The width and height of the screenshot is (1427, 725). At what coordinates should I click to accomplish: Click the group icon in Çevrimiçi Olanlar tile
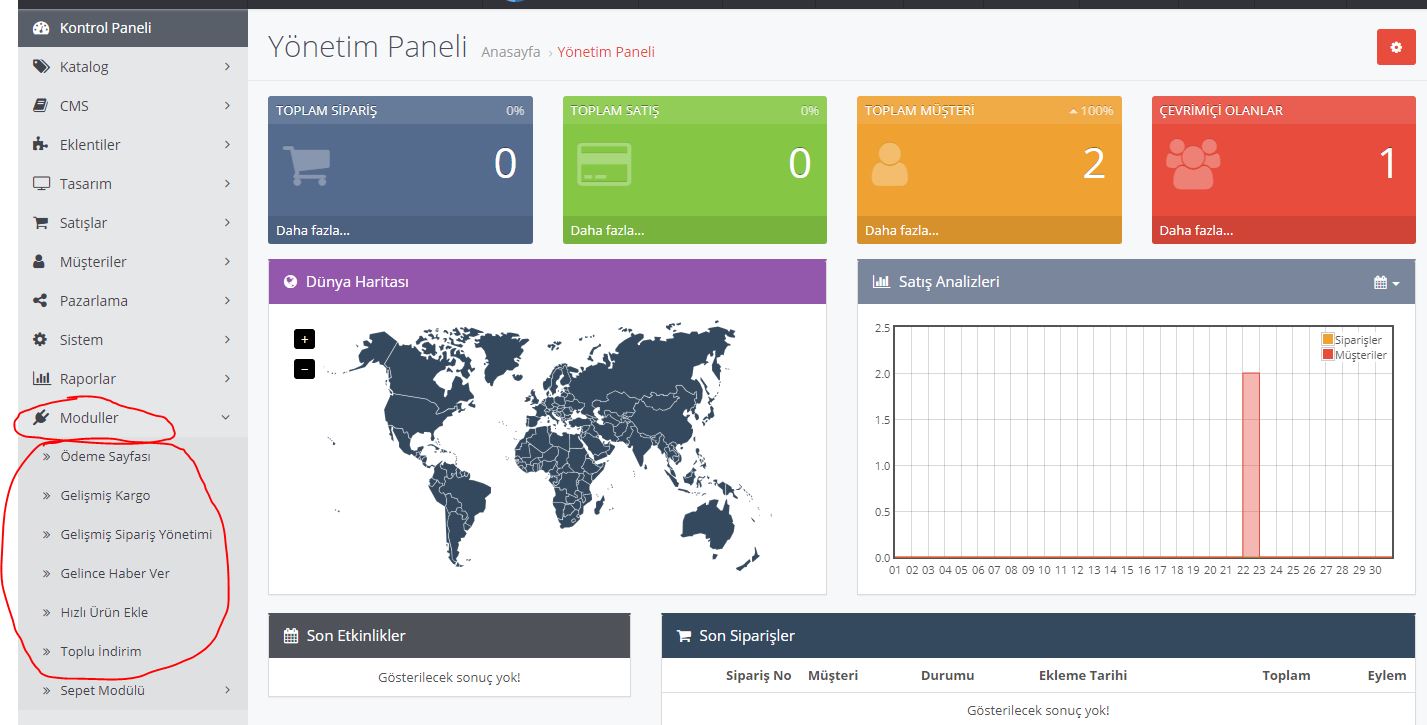(x=1194, y=165)
